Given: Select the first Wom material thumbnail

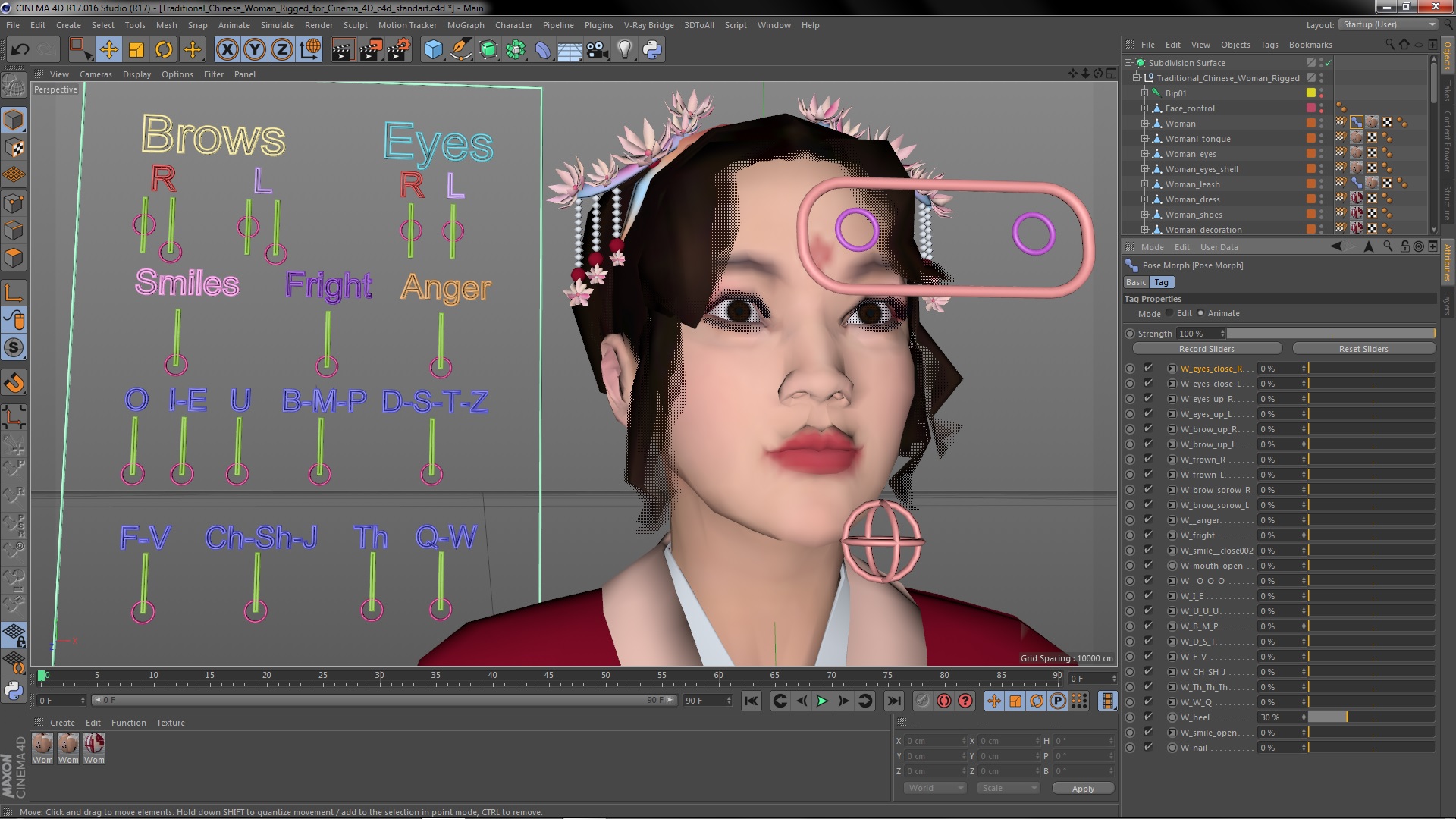Looking at the screenshot, I should coord(42,748).
